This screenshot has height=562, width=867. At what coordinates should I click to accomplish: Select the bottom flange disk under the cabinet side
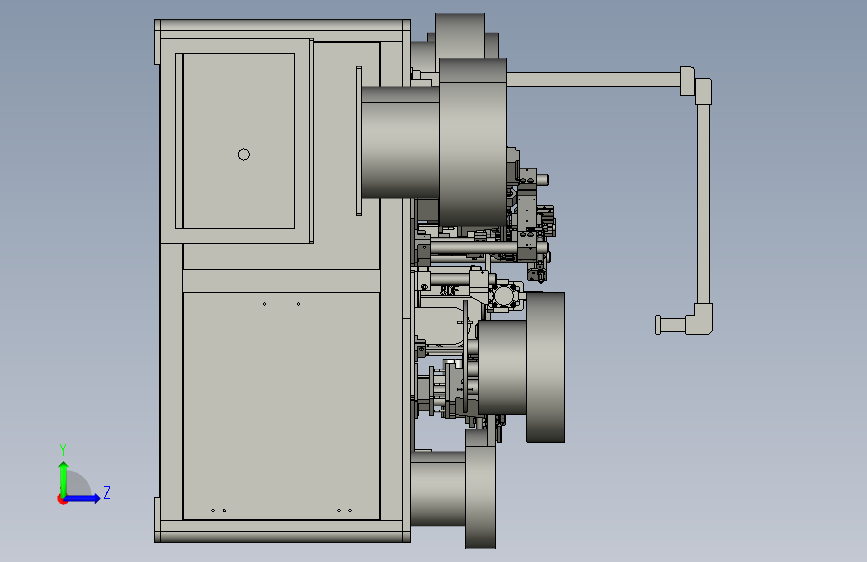tap(480, 490)
